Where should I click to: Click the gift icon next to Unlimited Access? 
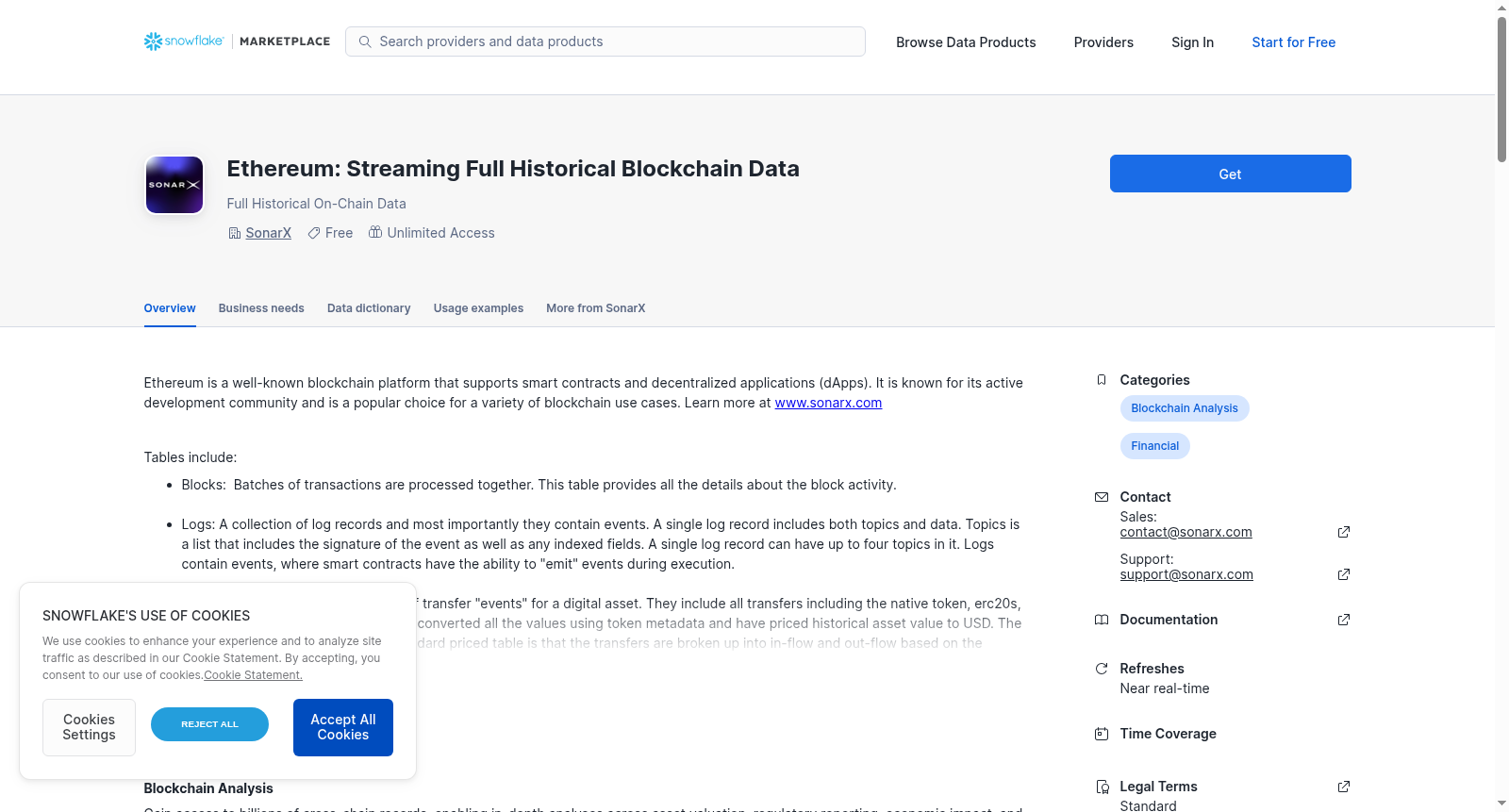click(375, 232)
